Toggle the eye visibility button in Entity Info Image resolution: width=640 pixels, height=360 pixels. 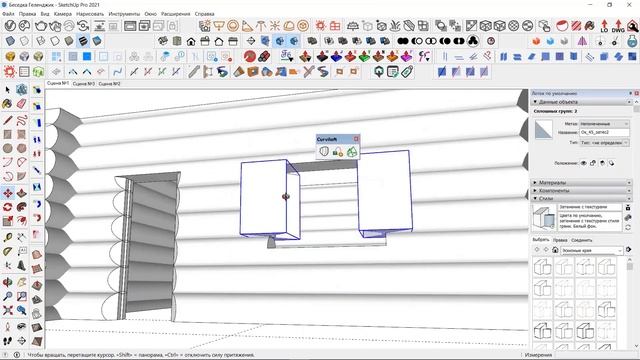tap(584, 163)
